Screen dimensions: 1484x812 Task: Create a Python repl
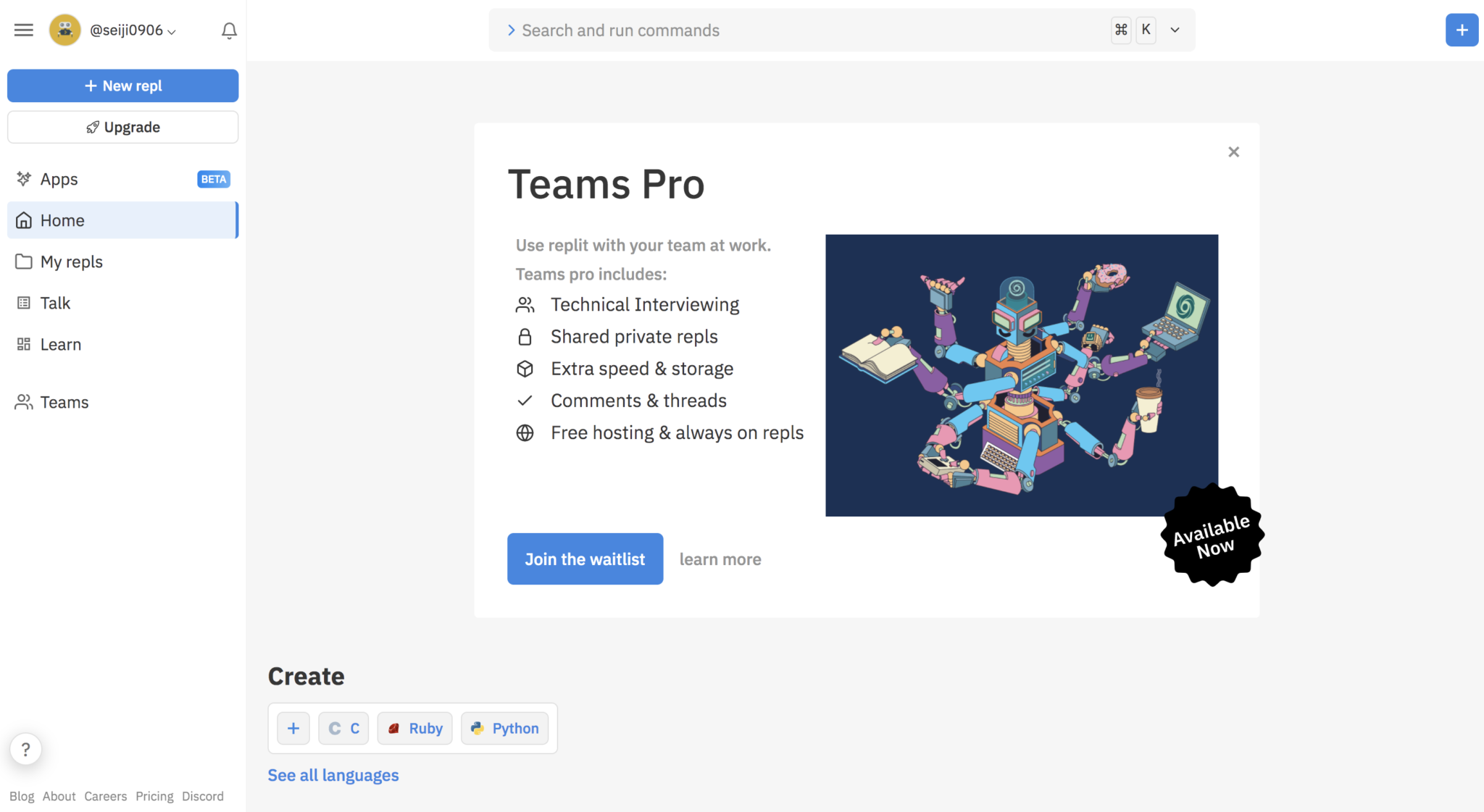505,729
